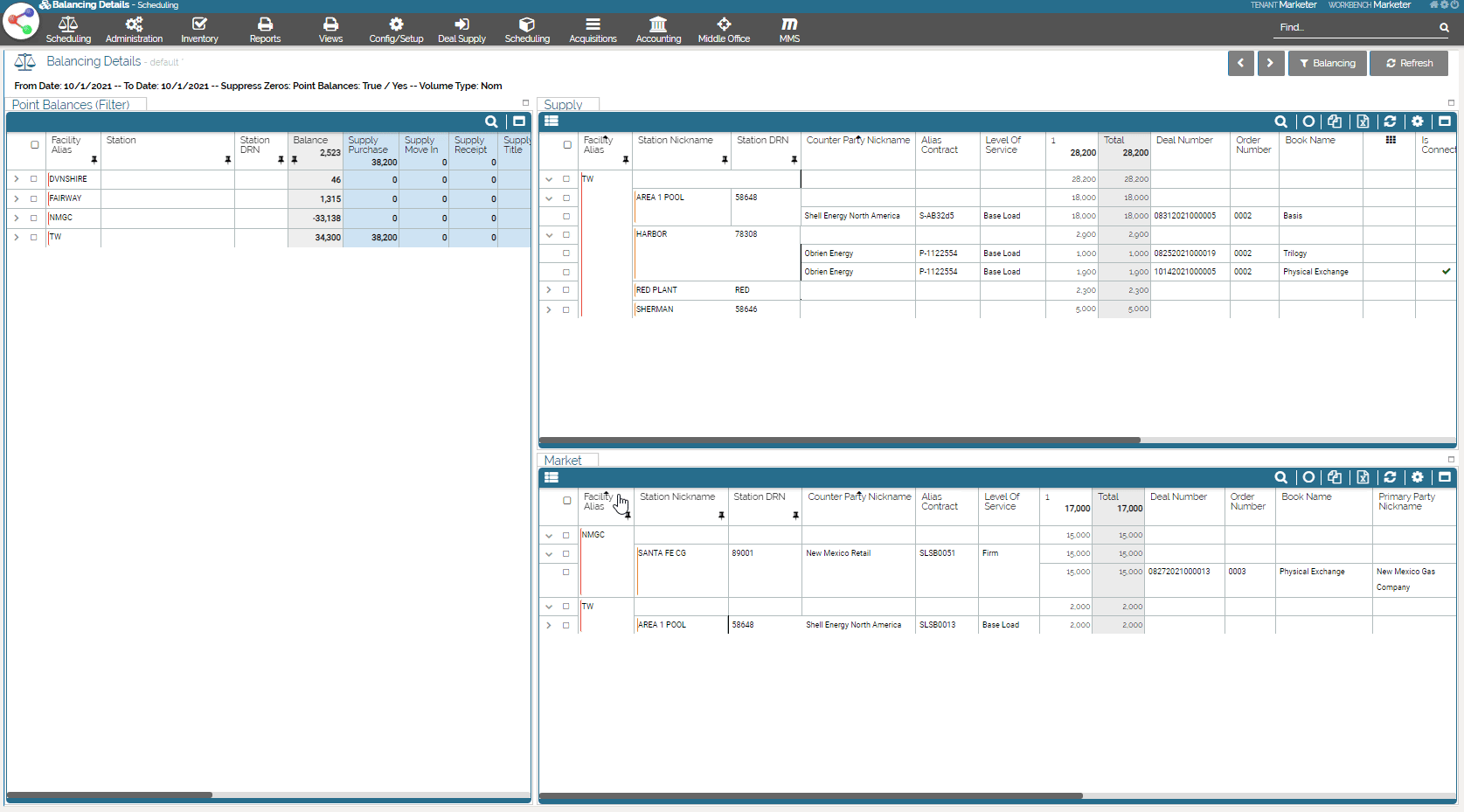
Task: Click the Market panel copy icon
Action: pos(1335,477)
